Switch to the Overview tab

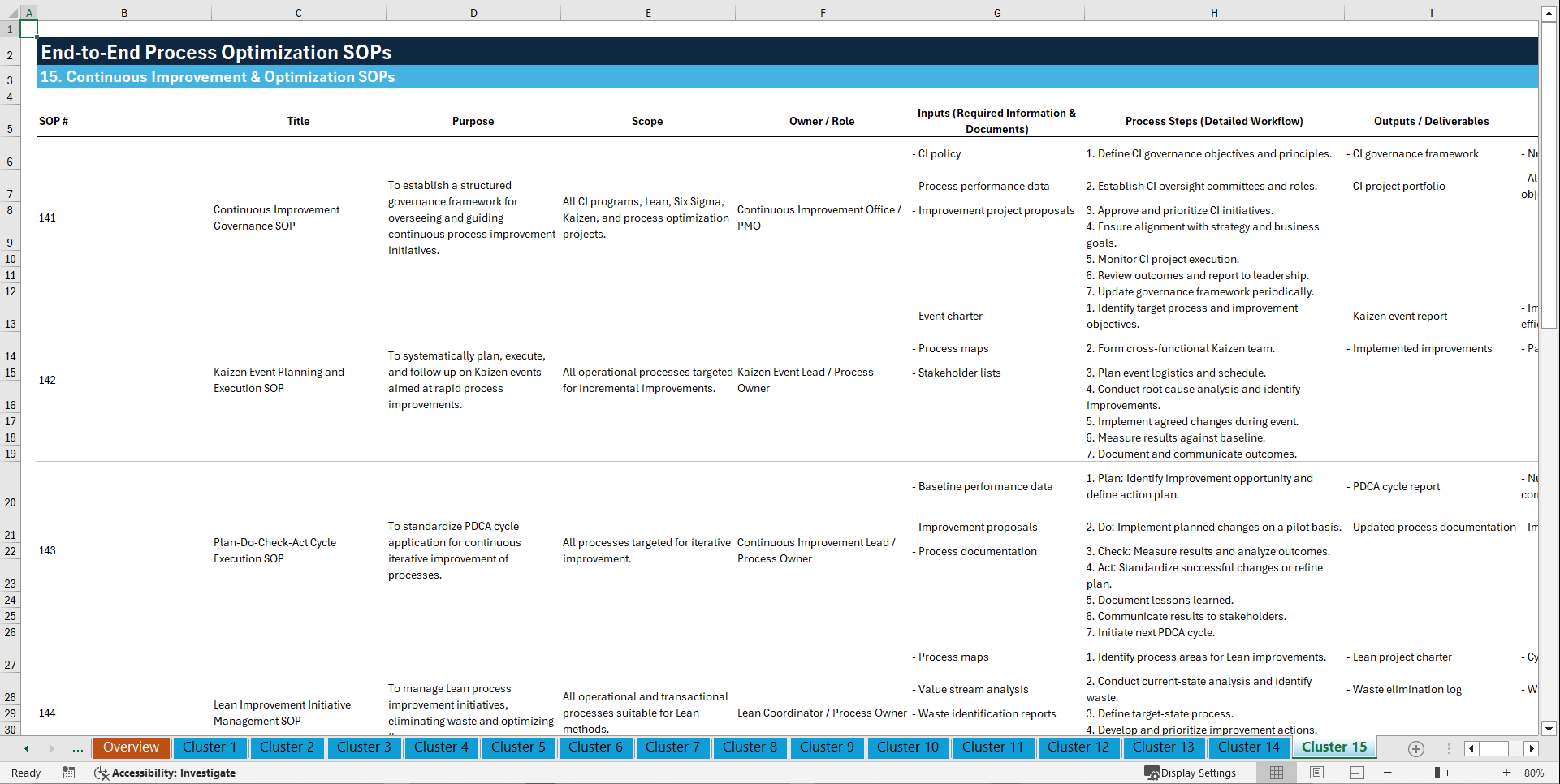tap(131, 747)
